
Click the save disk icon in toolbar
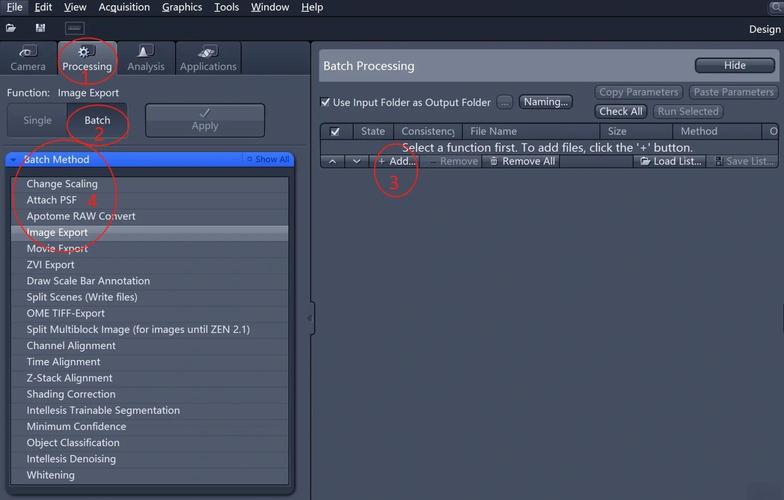(40, 28)
